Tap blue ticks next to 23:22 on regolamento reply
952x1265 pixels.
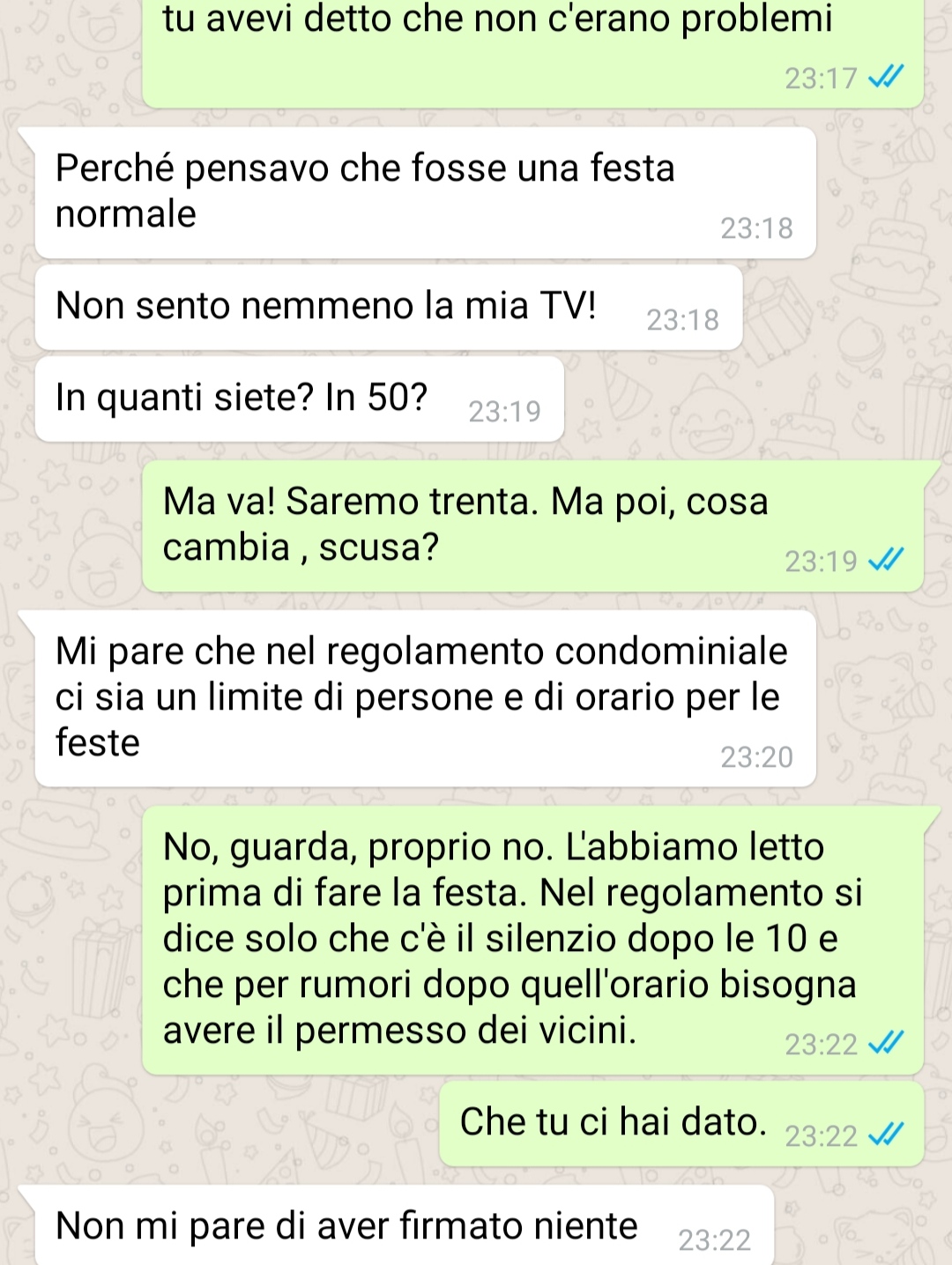click(x=886, y=1044)
